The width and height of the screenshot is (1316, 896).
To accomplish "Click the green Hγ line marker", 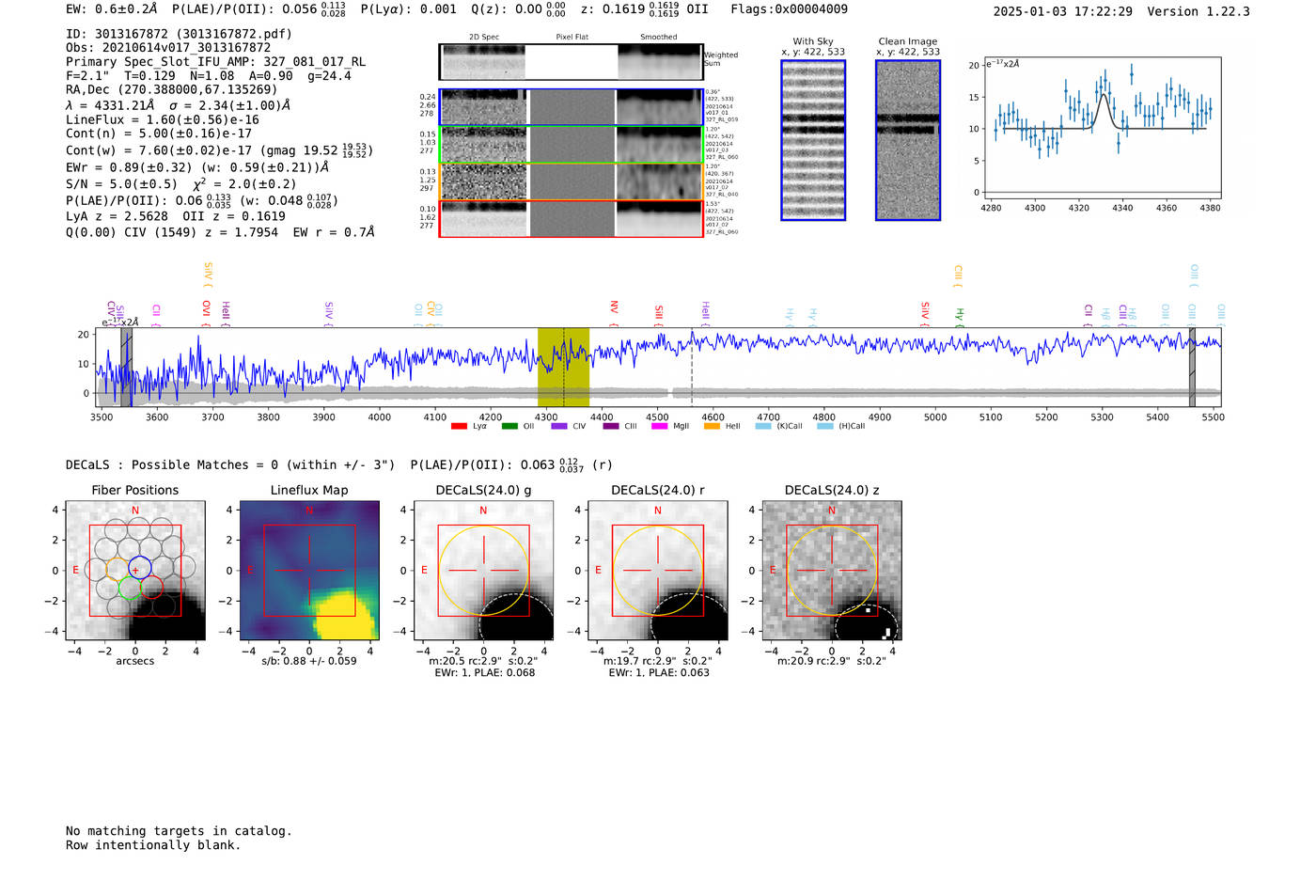I will pos(960,317).
